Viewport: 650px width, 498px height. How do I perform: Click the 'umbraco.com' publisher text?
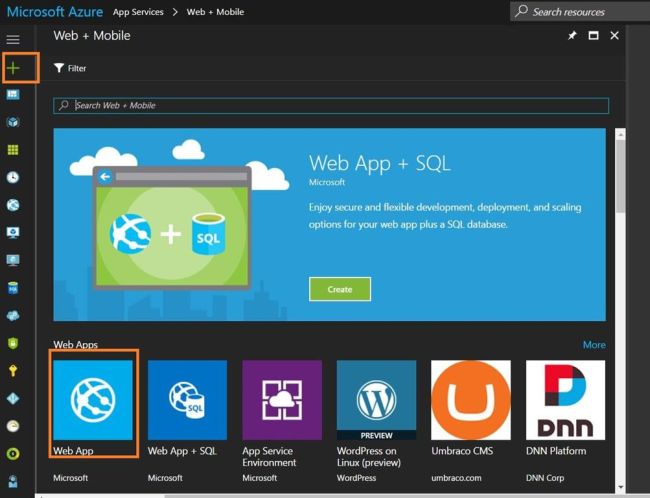pyautogui.click(x=456, y=478)
